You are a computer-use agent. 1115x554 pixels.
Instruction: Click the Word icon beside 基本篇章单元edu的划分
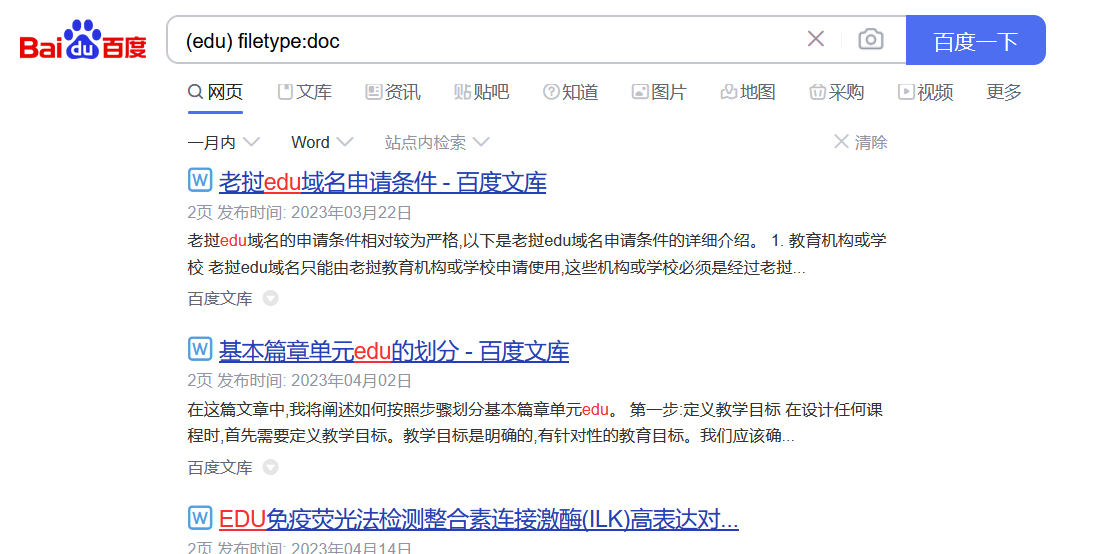point(200,349)
